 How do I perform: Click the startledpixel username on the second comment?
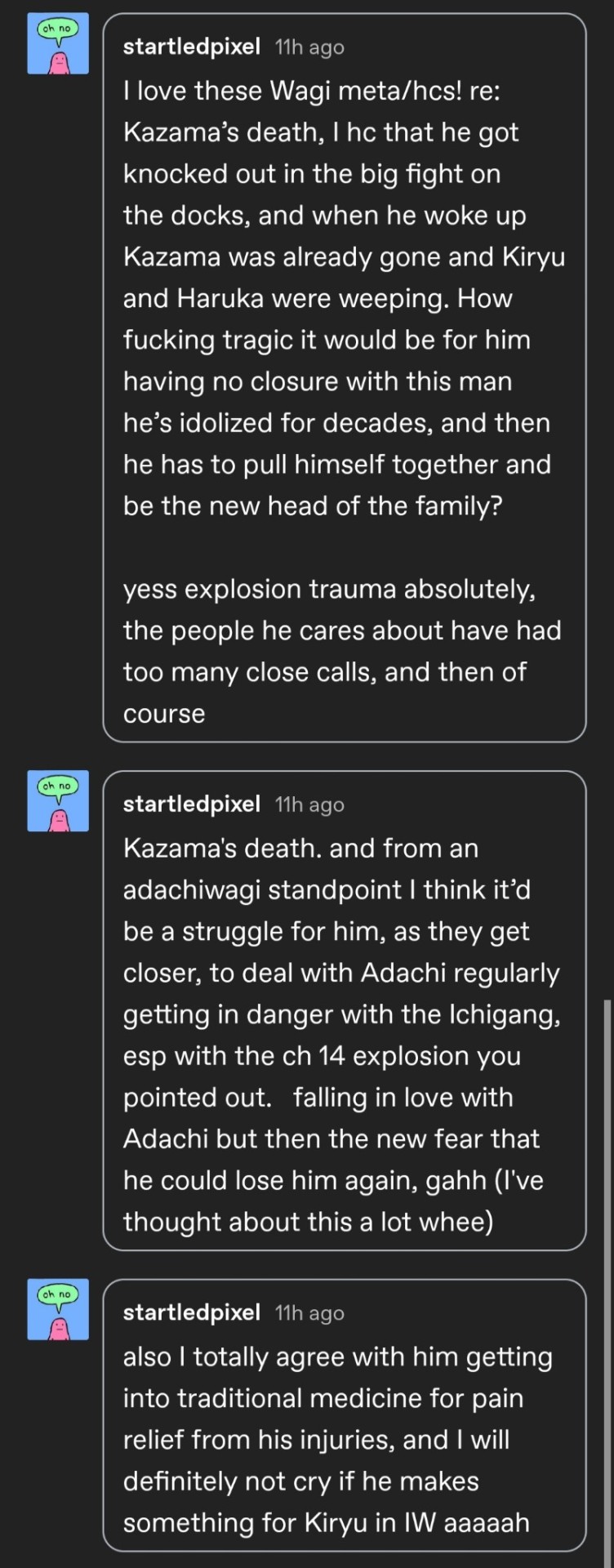192,804
